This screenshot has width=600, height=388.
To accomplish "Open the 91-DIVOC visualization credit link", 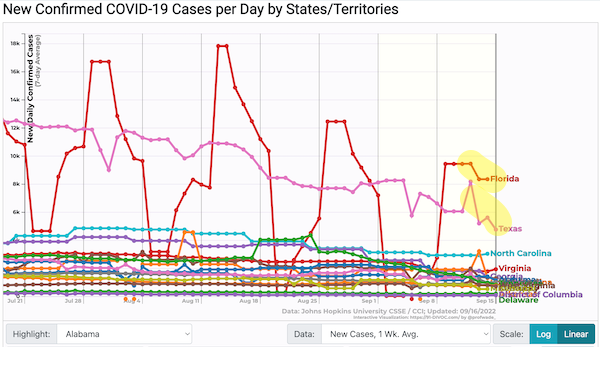I will 424,317.
